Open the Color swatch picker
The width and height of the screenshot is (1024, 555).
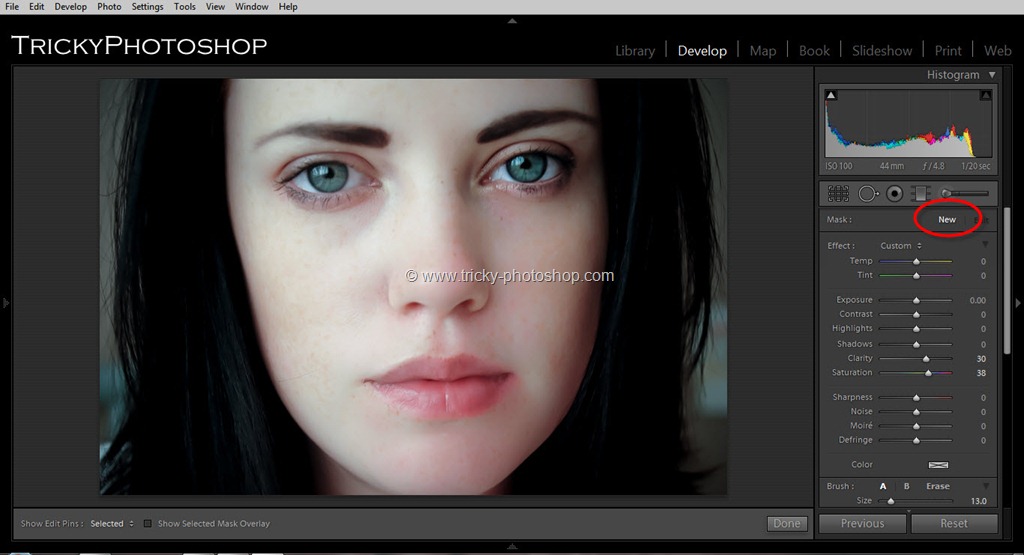(x=938, y=465)
